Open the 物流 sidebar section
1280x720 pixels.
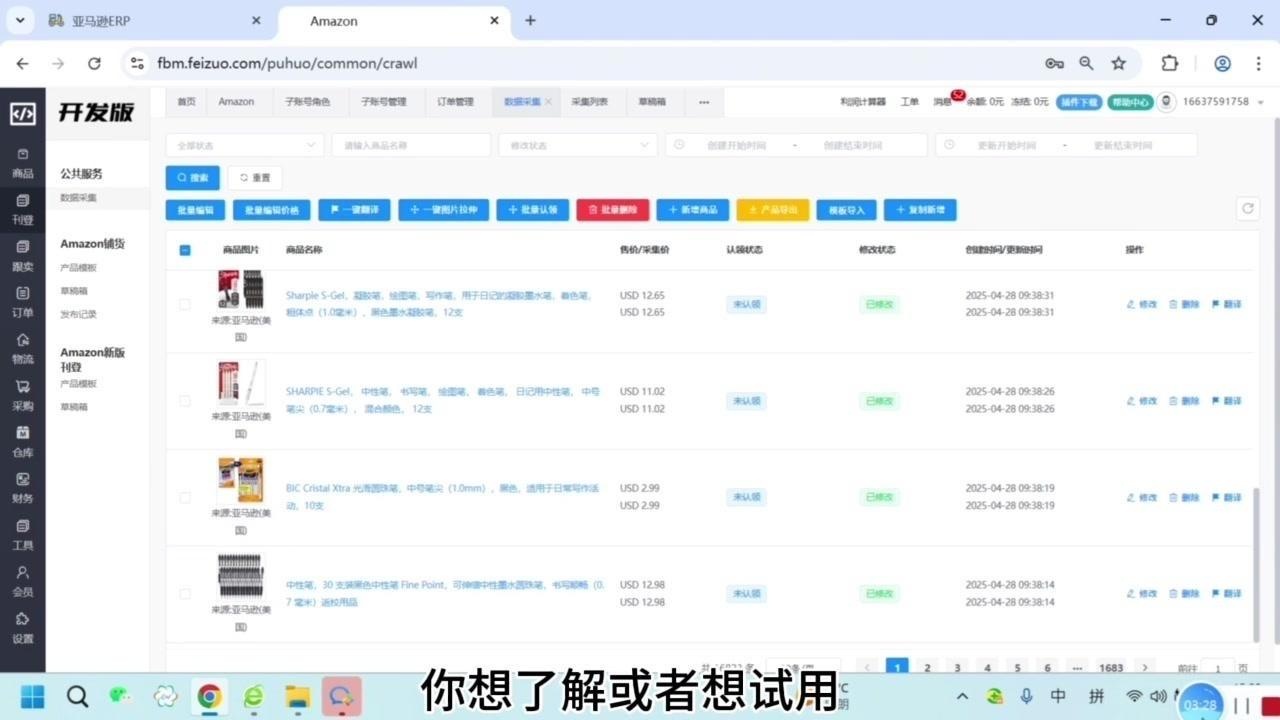(22, 349)
